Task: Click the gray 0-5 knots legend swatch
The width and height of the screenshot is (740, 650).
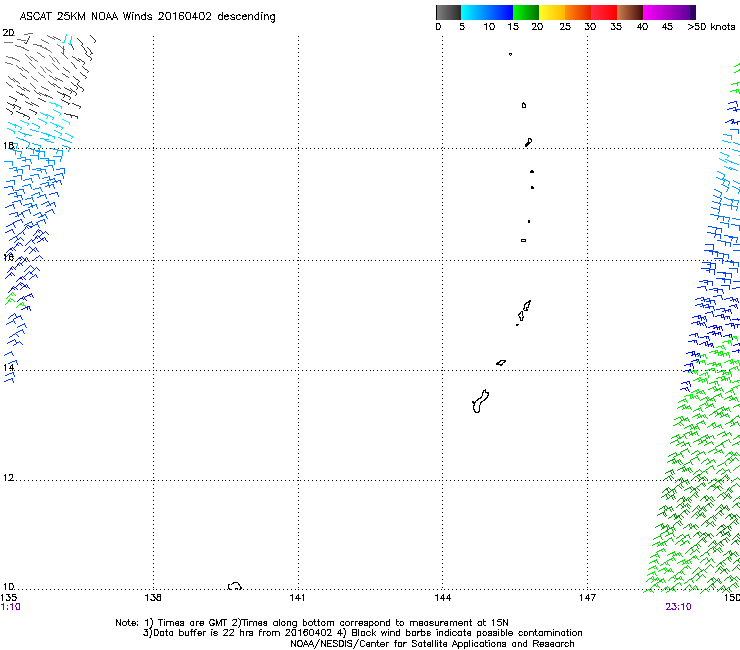Action: pyautogui.click(x=448, y=12)
